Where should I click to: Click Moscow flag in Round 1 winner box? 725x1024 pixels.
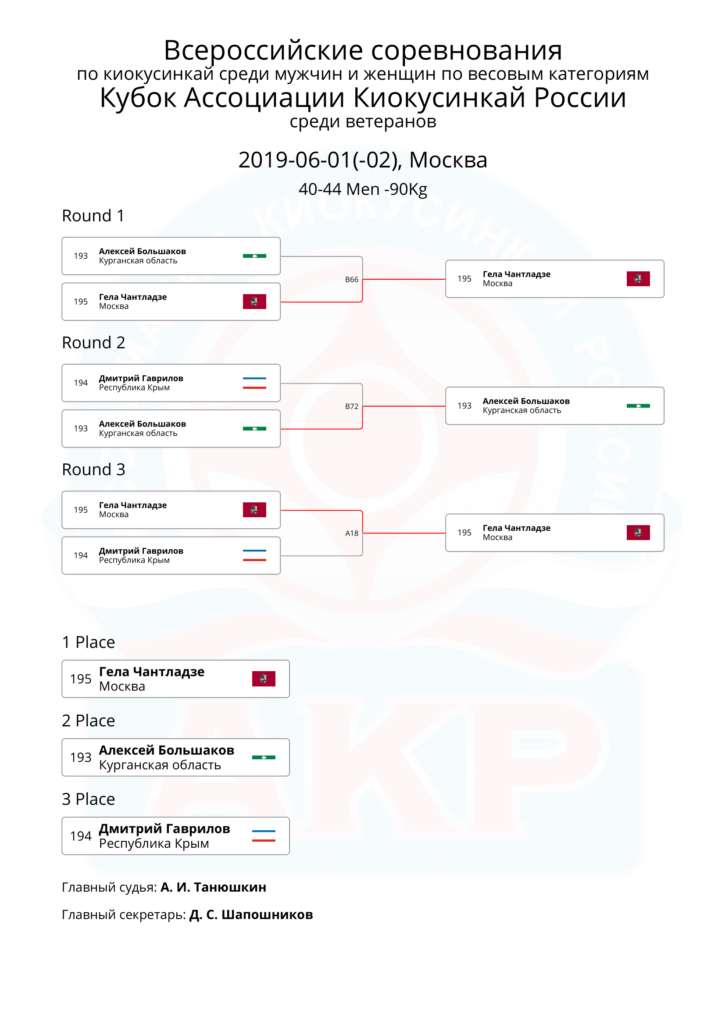(x=638, y=279)
